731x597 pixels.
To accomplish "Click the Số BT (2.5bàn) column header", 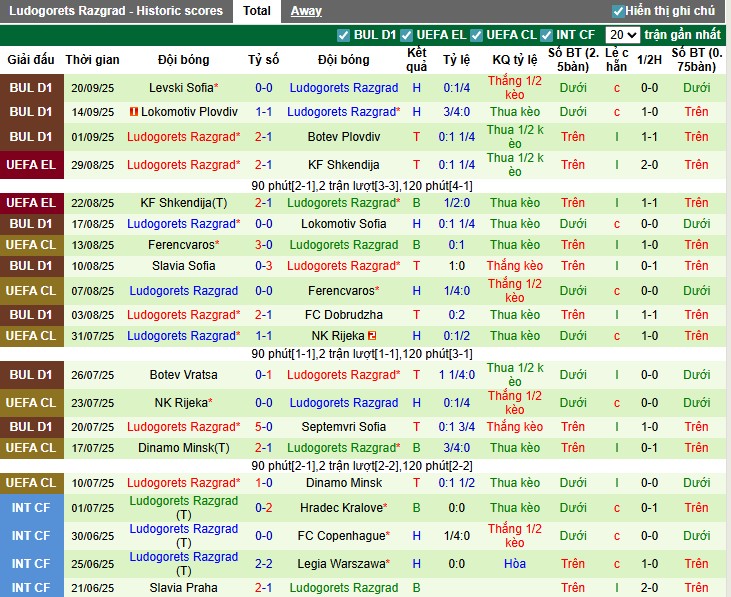I will (573, 60).
